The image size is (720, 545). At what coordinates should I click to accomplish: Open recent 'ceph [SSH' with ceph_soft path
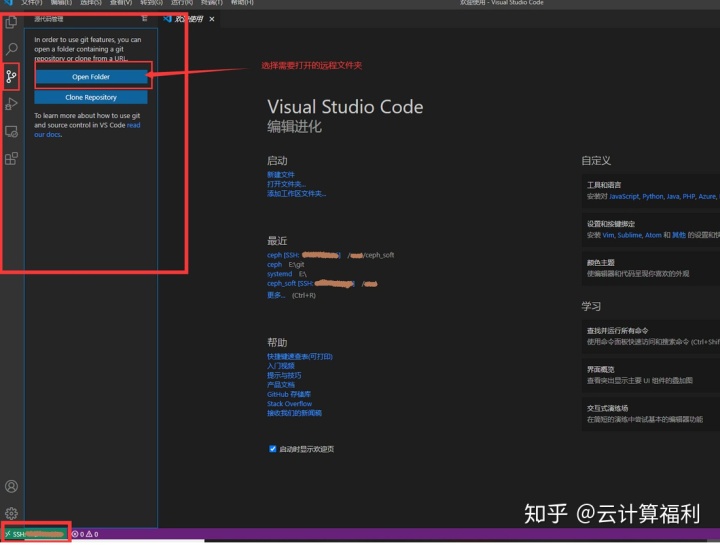(304, 255)
